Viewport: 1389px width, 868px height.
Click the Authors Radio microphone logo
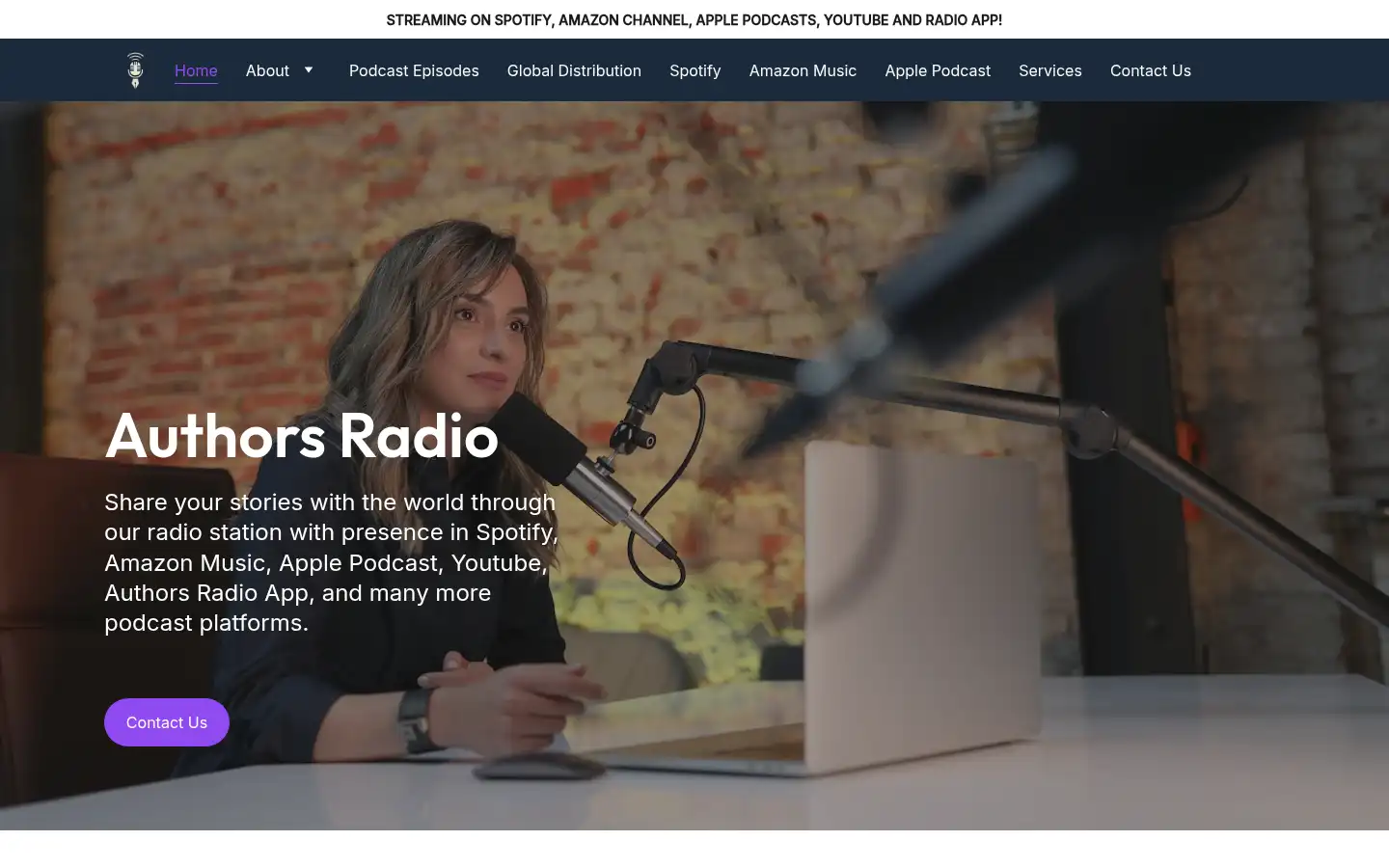135,70
